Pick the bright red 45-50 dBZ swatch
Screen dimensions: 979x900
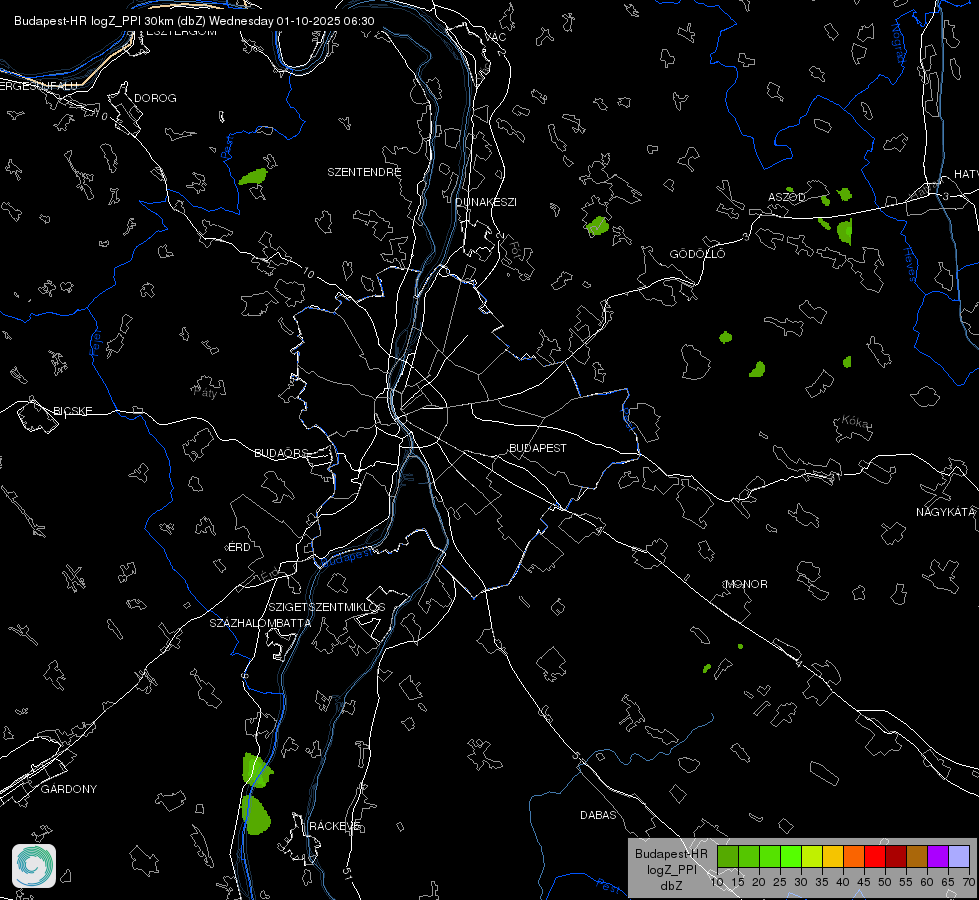(875, 856)
